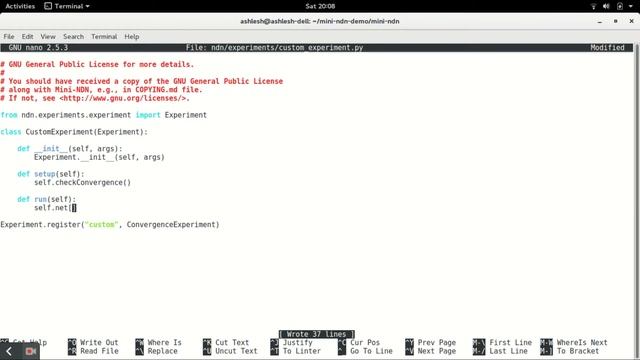This screenshot has width=640, height=360.
Task: Click the self.net[] line at cursor
Action: click(x=55, y=208)
